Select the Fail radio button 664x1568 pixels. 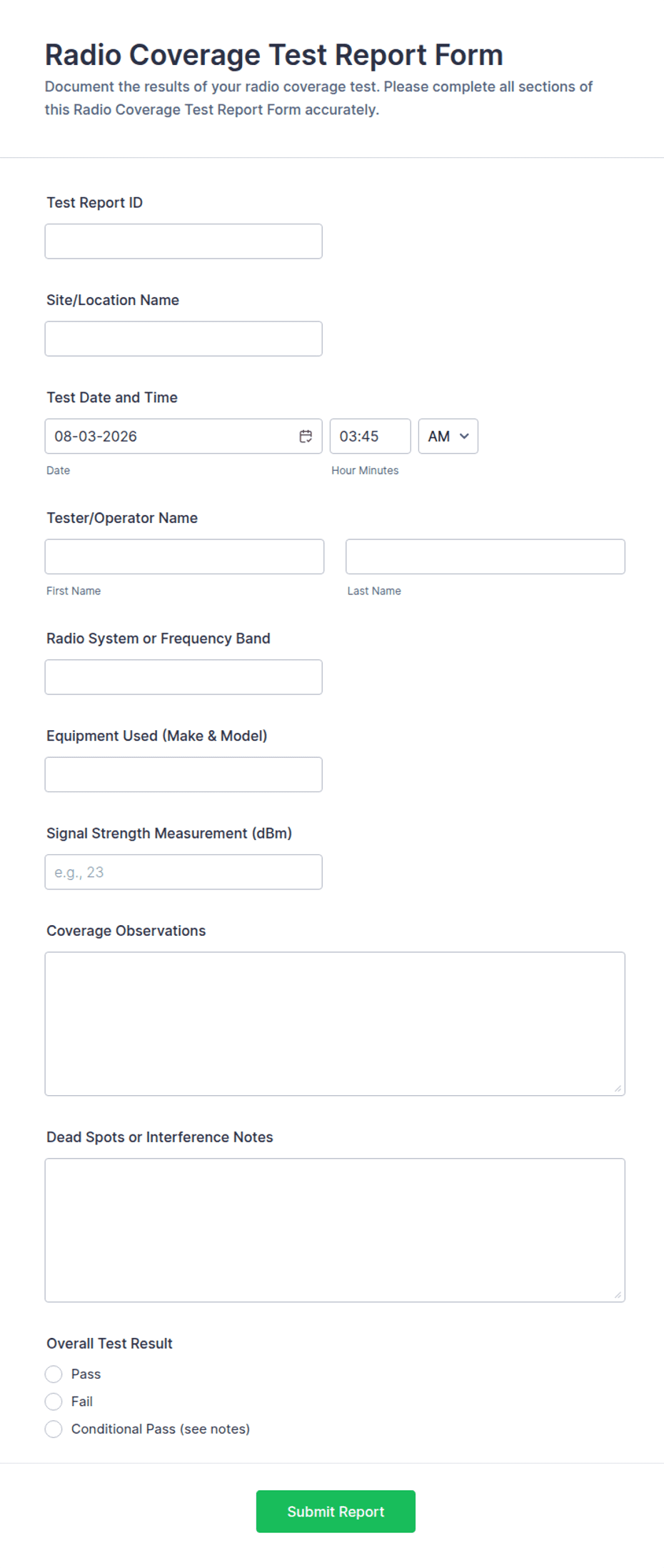point(54,1402)
